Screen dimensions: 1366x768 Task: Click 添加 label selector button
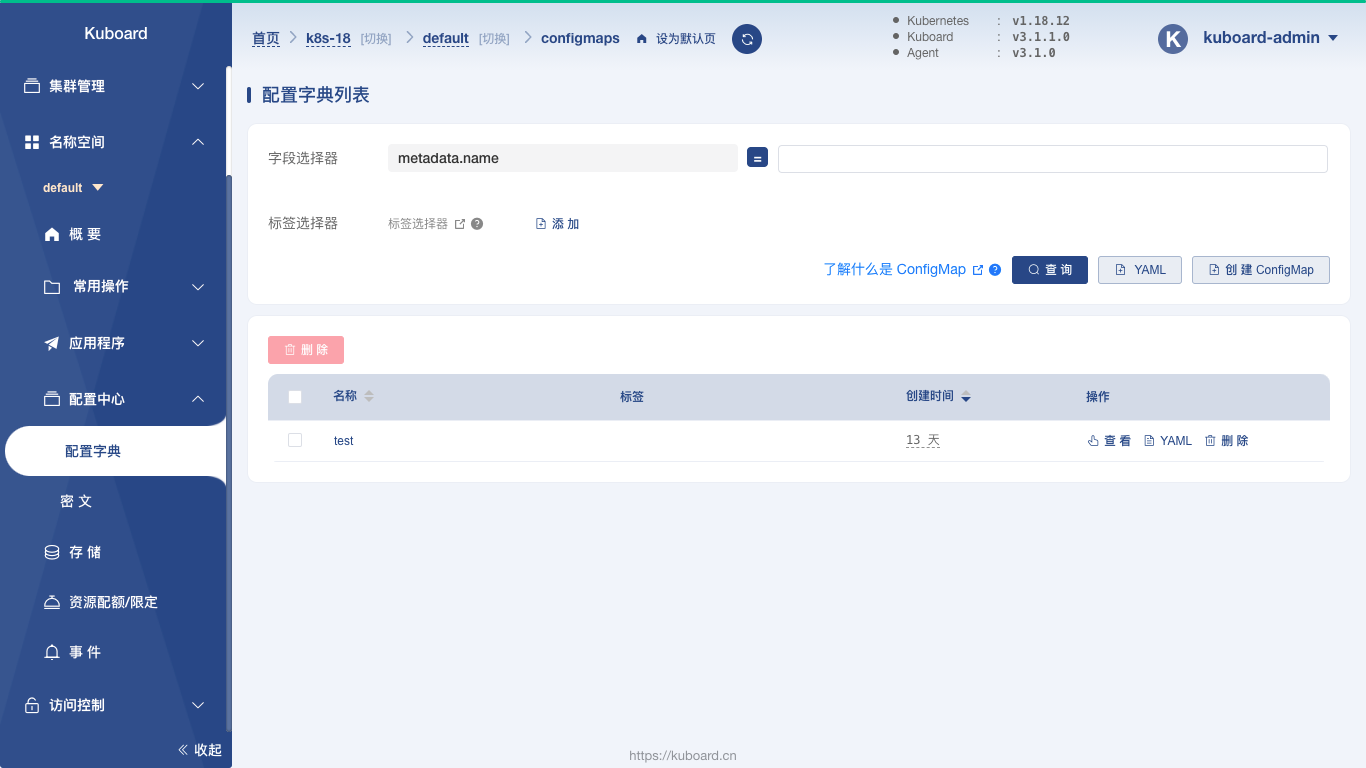[558, 224]
